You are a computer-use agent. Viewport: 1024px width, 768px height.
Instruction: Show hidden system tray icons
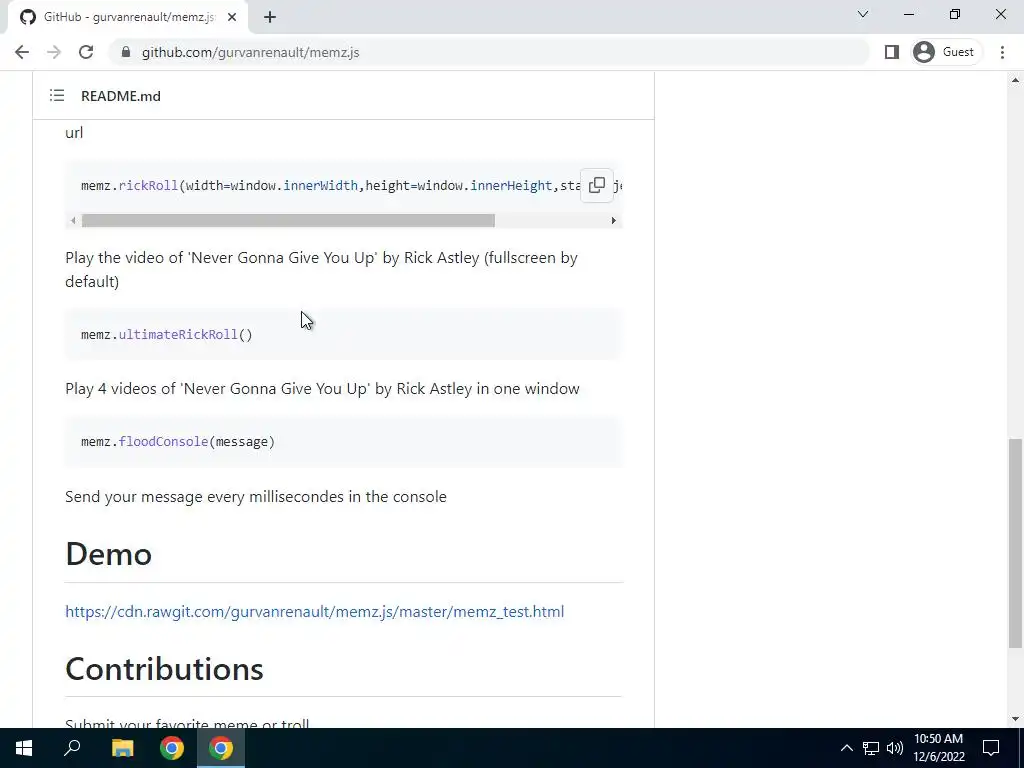click(846, 748)
